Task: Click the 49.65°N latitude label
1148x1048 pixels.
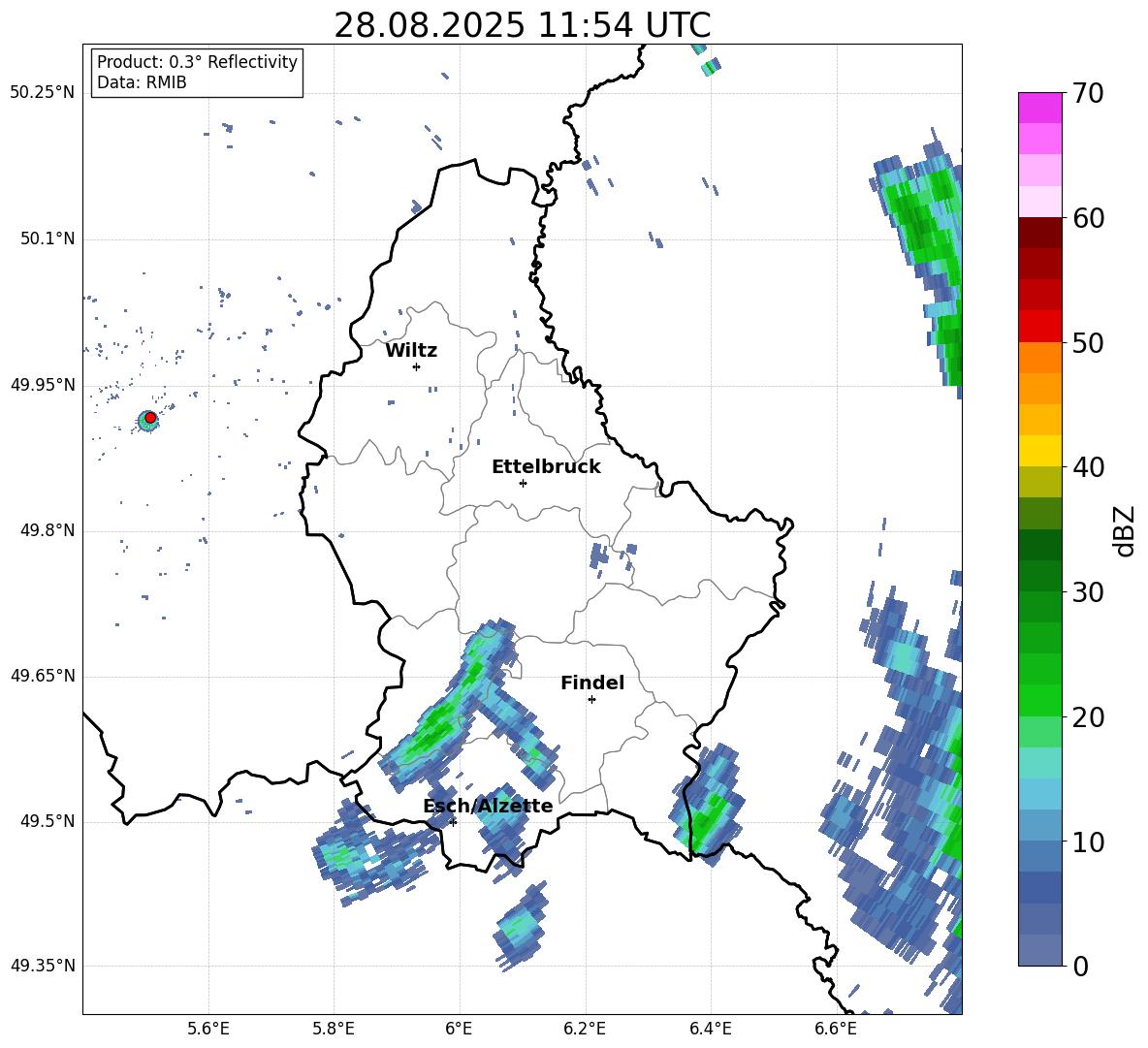Action: [43, 676]
